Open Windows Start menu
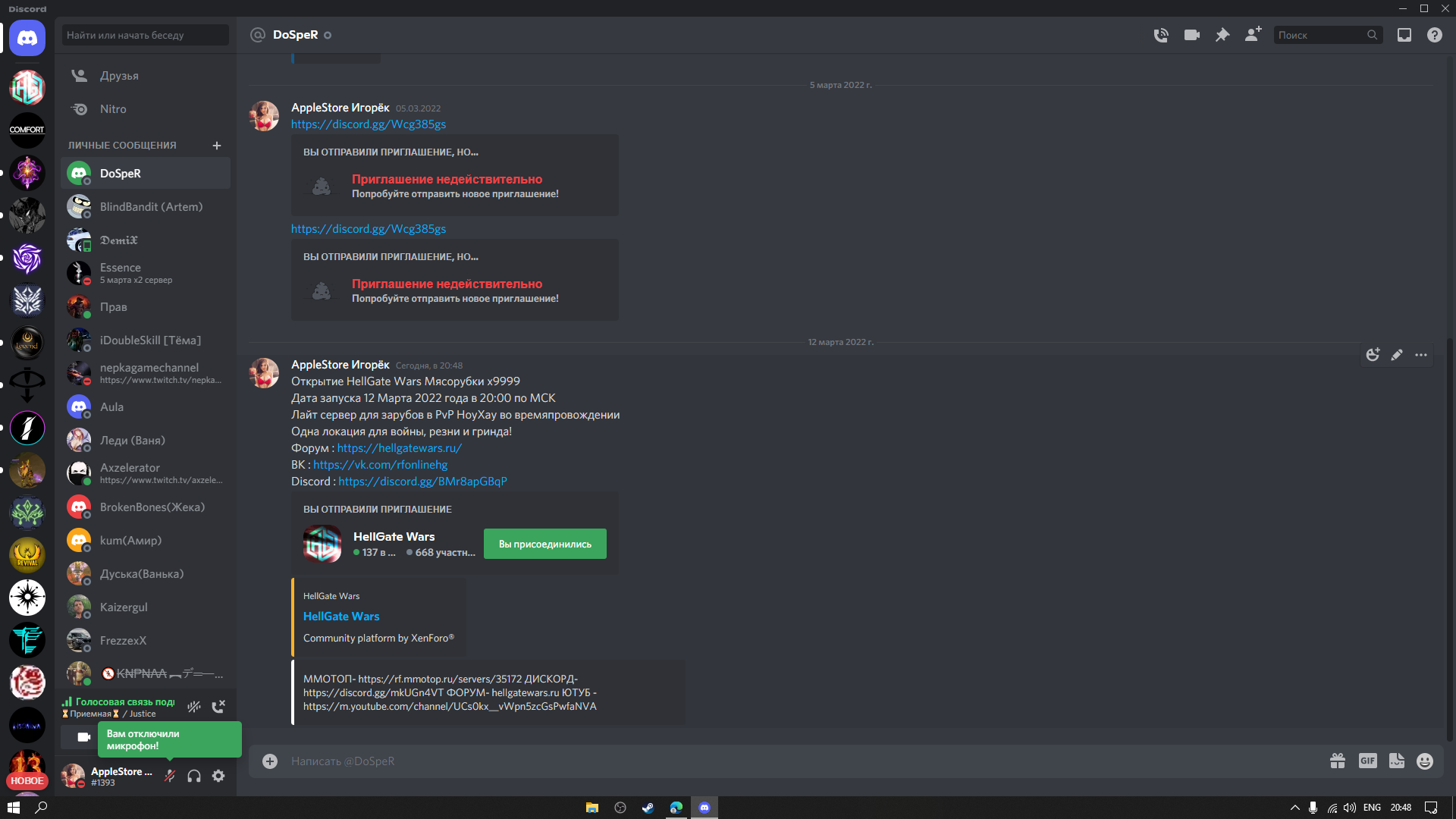Image resolution: width=1456 pixels, height=819 pixels. coord(13,808)
